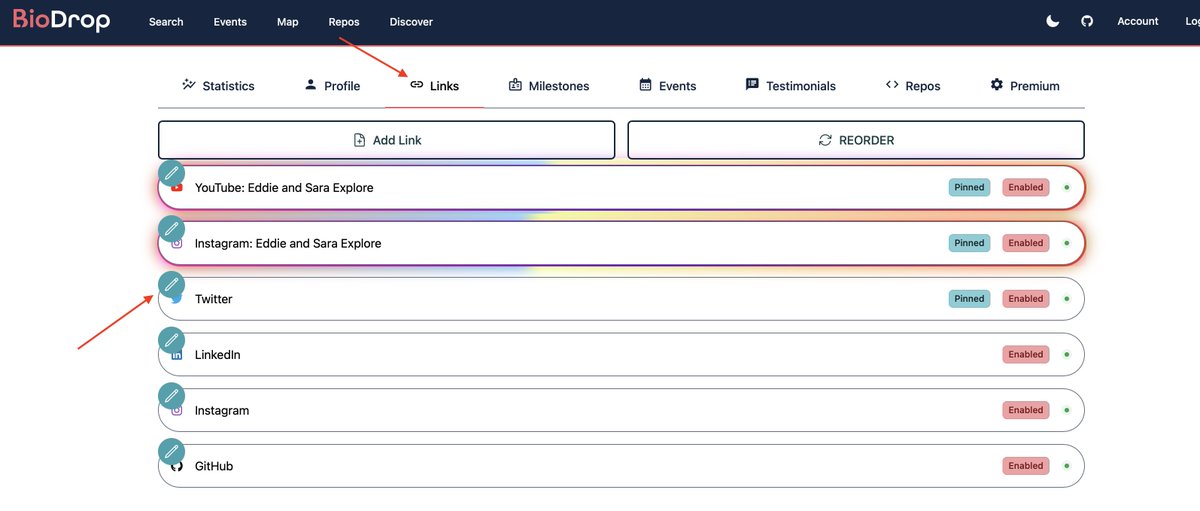Click the Twitter bird icon
Viewport: 1200px width, 511px height.
[177, 299]
